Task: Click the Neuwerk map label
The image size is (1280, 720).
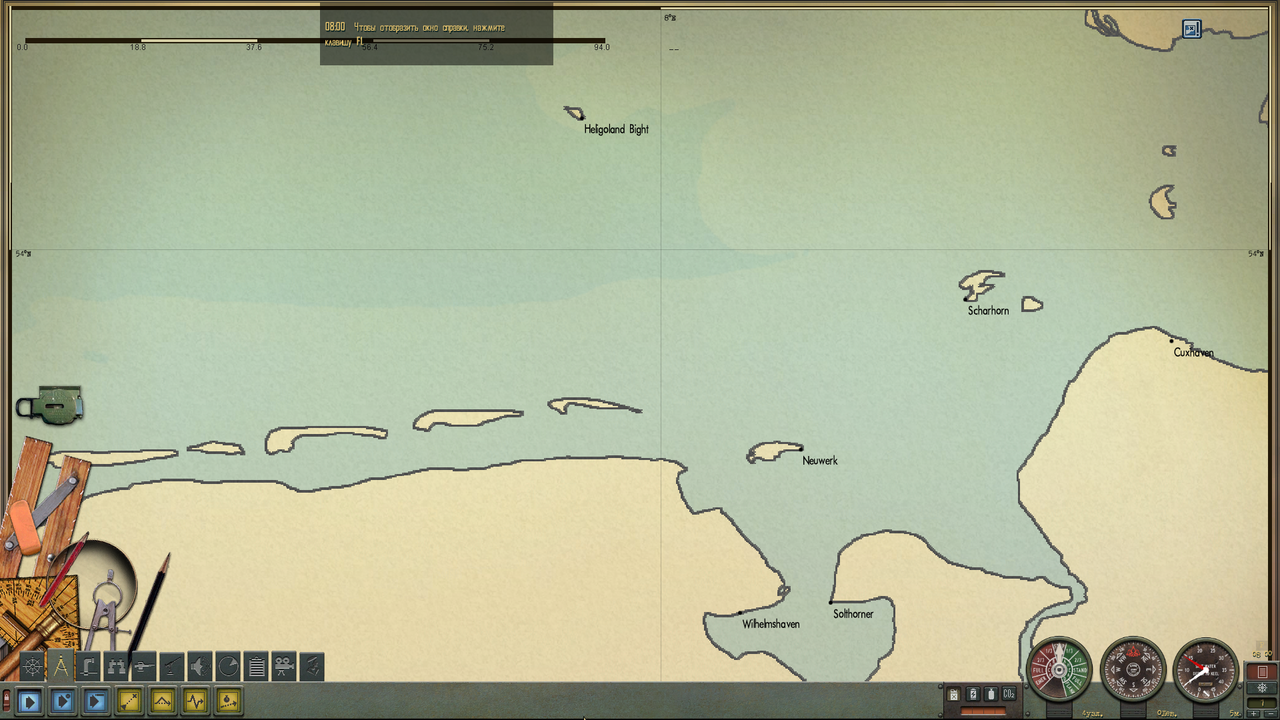Action: coord(820,460)
